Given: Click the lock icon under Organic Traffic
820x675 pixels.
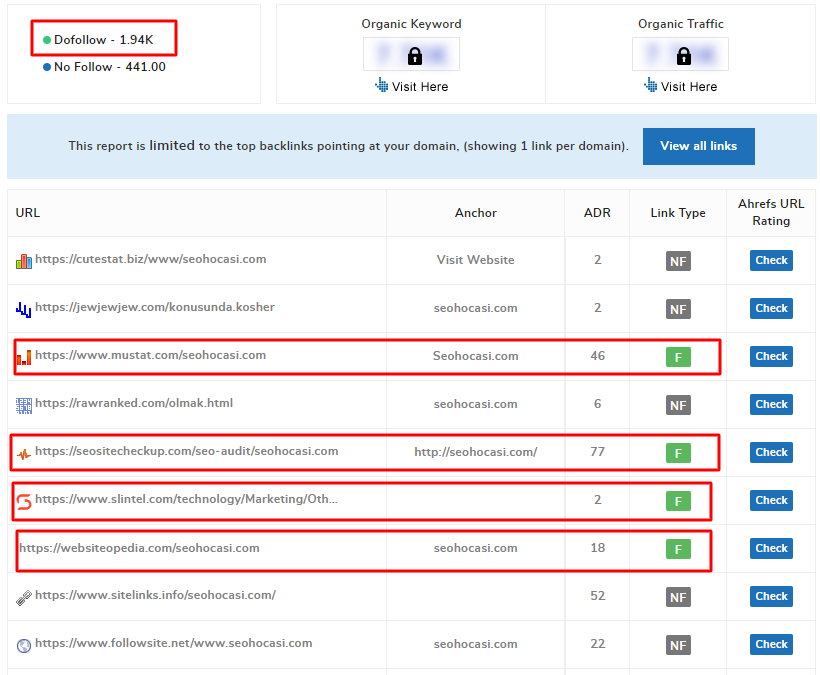Looking at the screenshot, I should coord(684,55).
